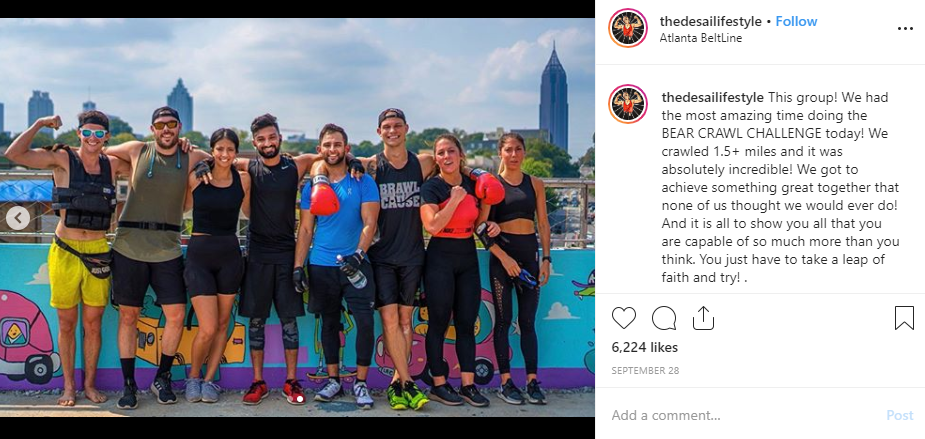The width and height of the screenshot is (925, 439).
Task: Submit the comment with the Post button
Action: pyautogui.click(x=900, y=415)
